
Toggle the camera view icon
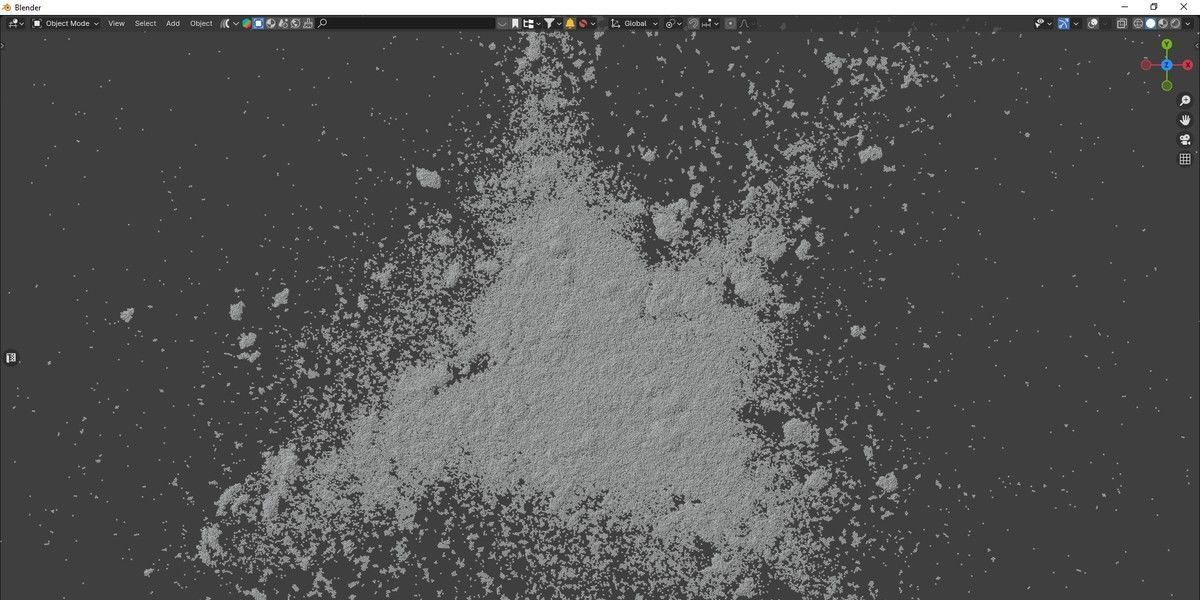(x=1185, y=139)
